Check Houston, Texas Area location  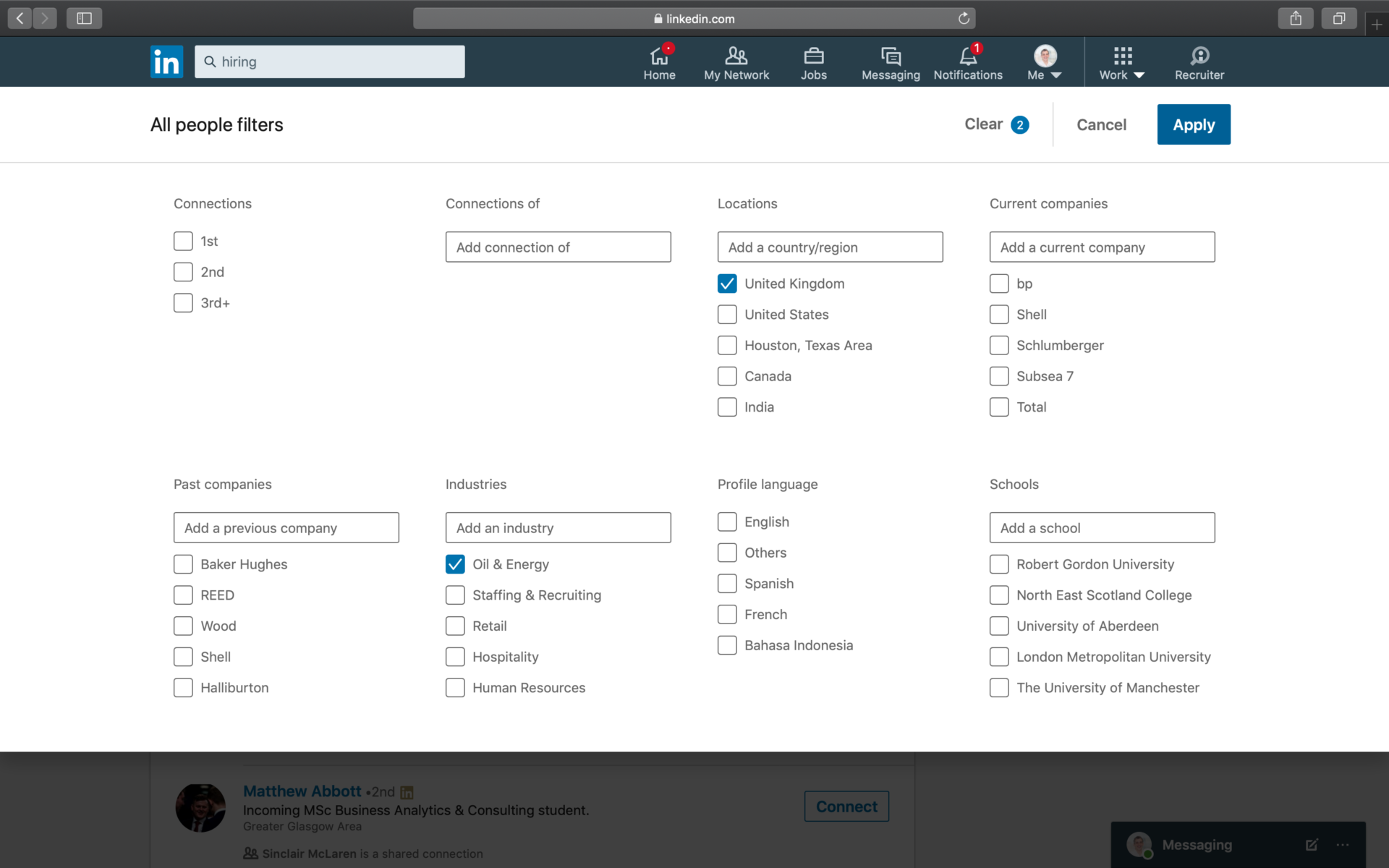pyautogui.click(x=727, y=345)
